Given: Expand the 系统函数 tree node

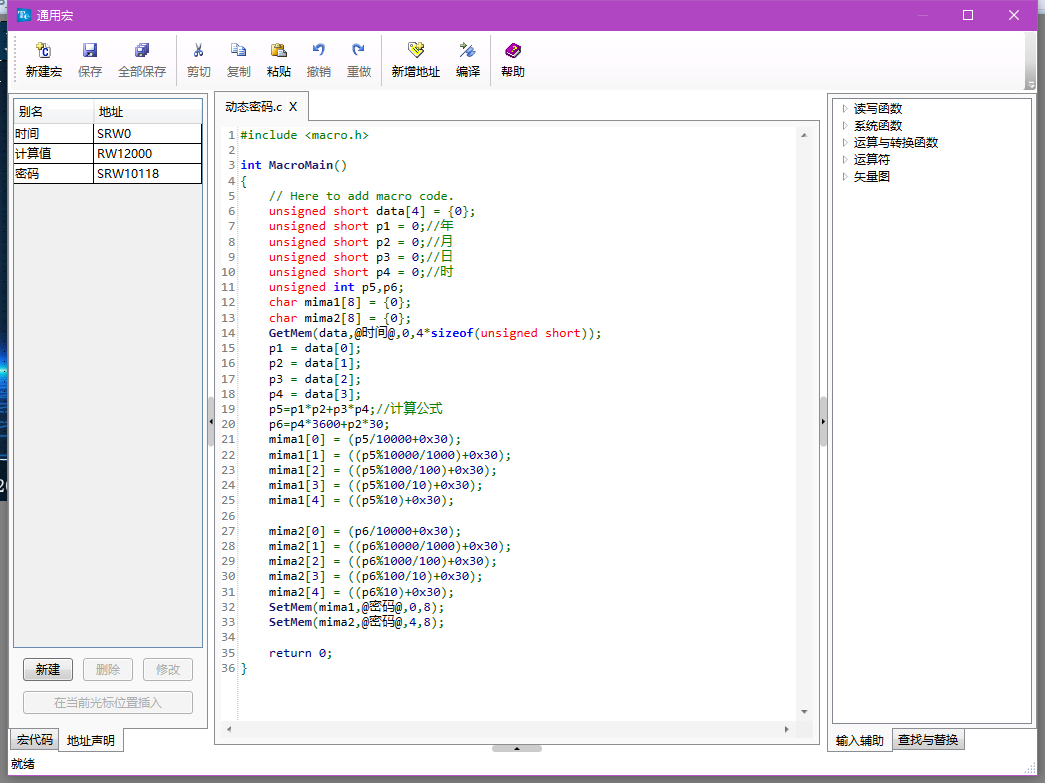Looking at the screenshot, I should pos(845,125).
